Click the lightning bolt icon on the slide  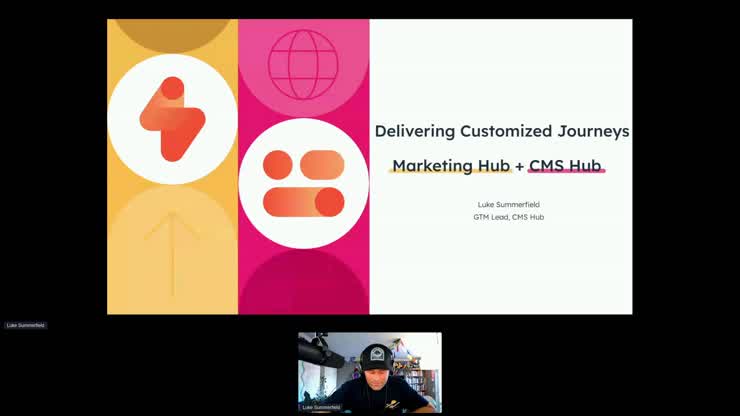172,118
